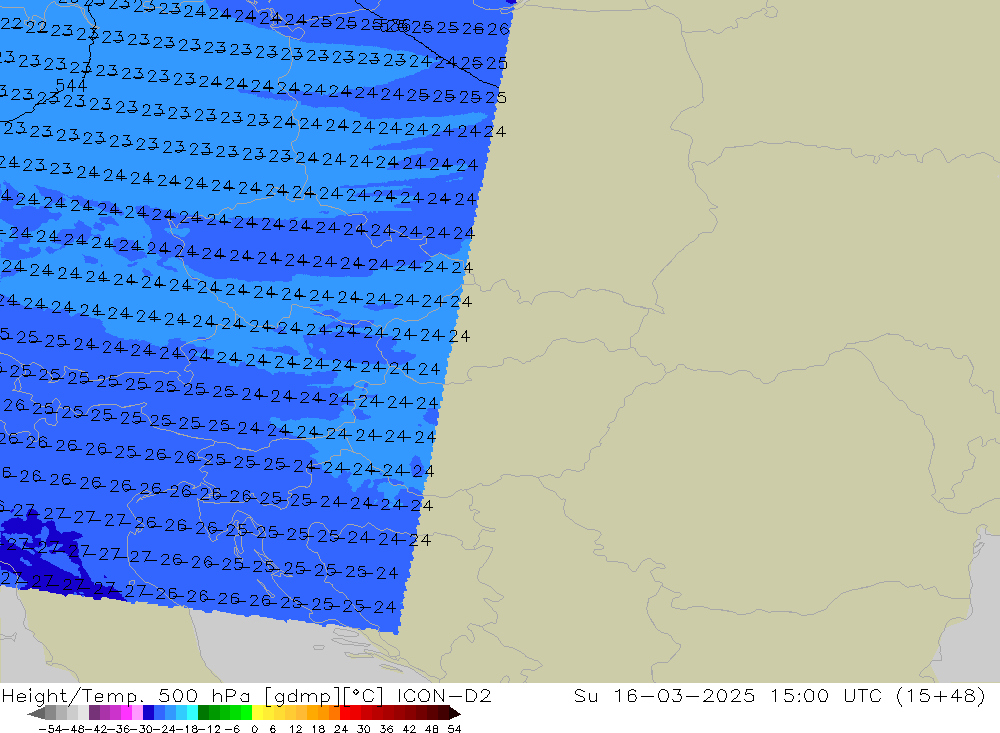Viewport: 1000px width, 733px height.
Task: Select the orange legend swatch above 18
Action: tap(323, 713)
